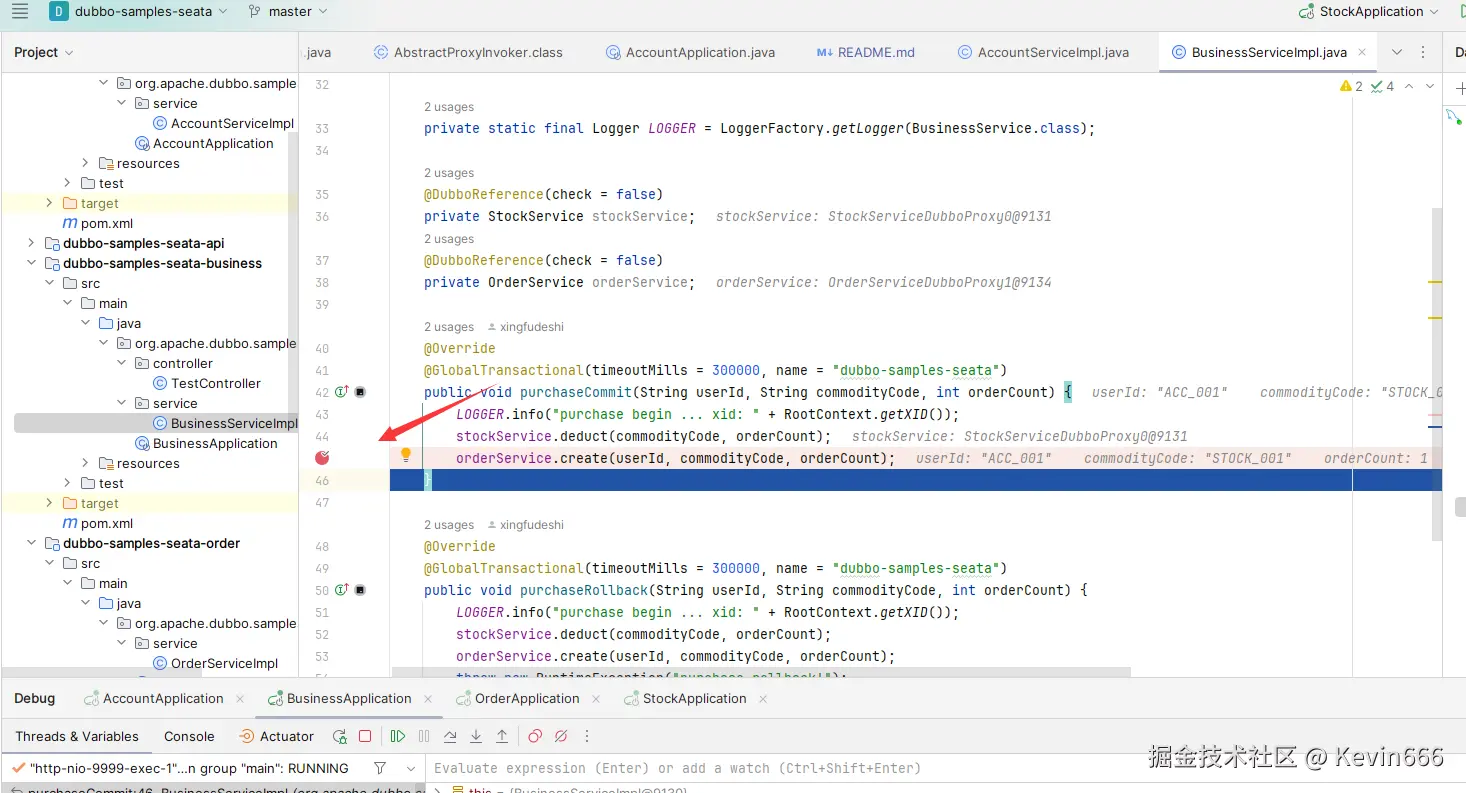The image size is (1466, 793).
Task: Switch to Threads & Variables tab
Action: tap(77, 737)
